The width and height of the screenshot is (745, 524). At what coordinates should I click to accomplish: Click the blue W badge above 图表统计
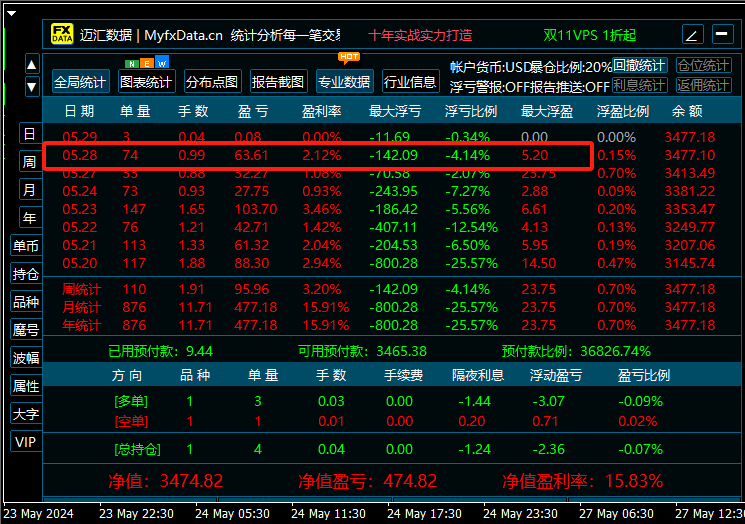tap(162, 63)
